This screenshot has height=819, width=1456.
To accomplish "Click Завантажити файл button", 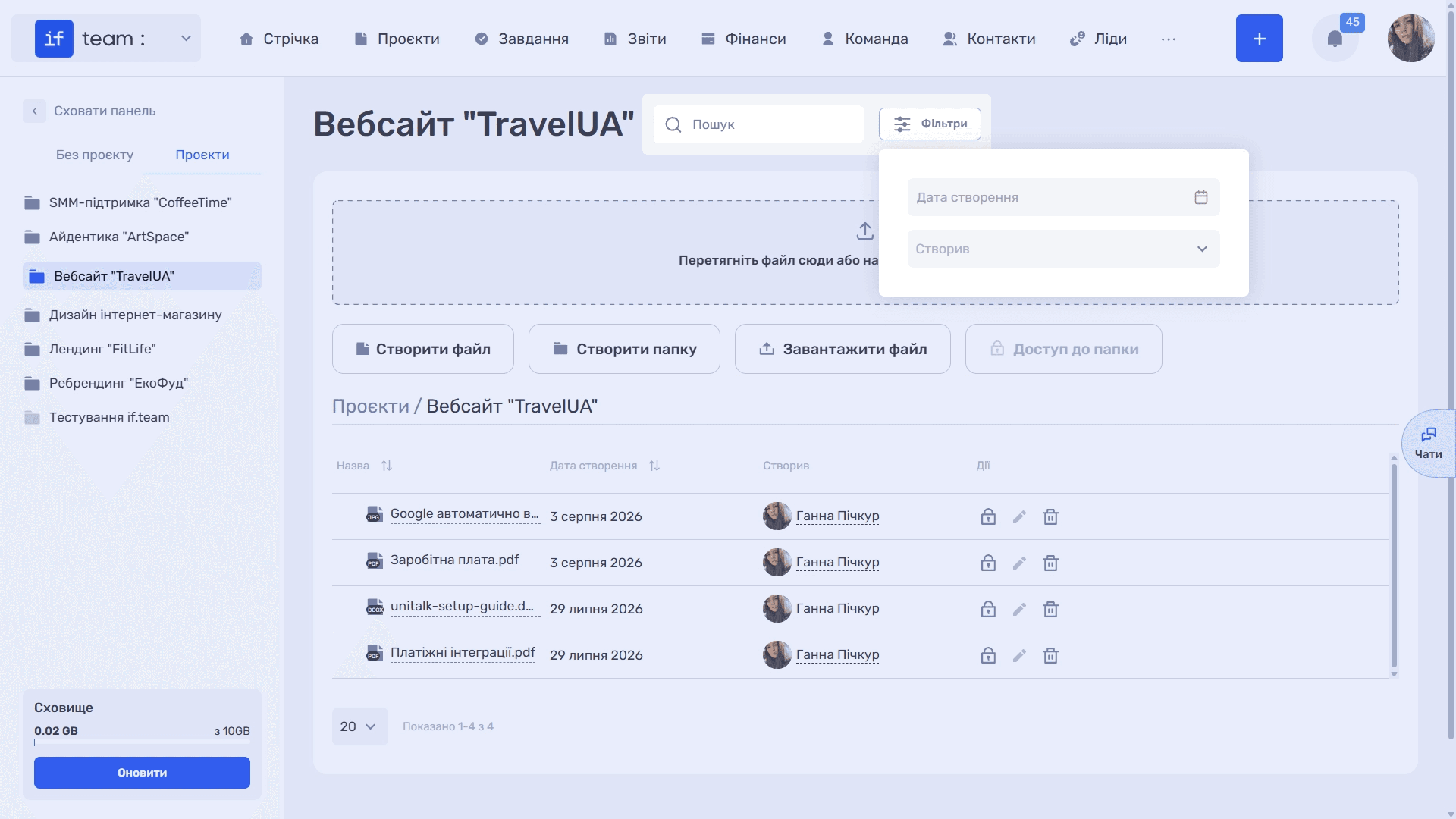I will pyautogui.click(x=842, y=349).
